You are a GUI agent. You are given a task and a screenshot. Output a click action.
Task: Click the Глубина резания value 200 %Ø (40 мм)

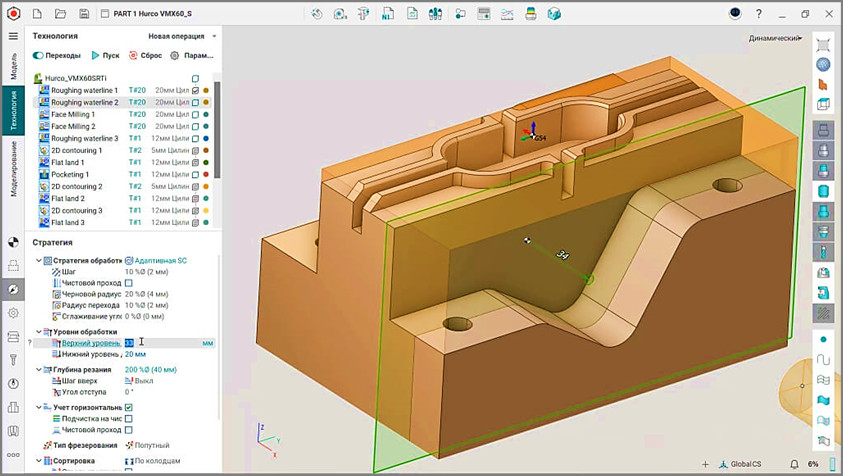[151, 370]
